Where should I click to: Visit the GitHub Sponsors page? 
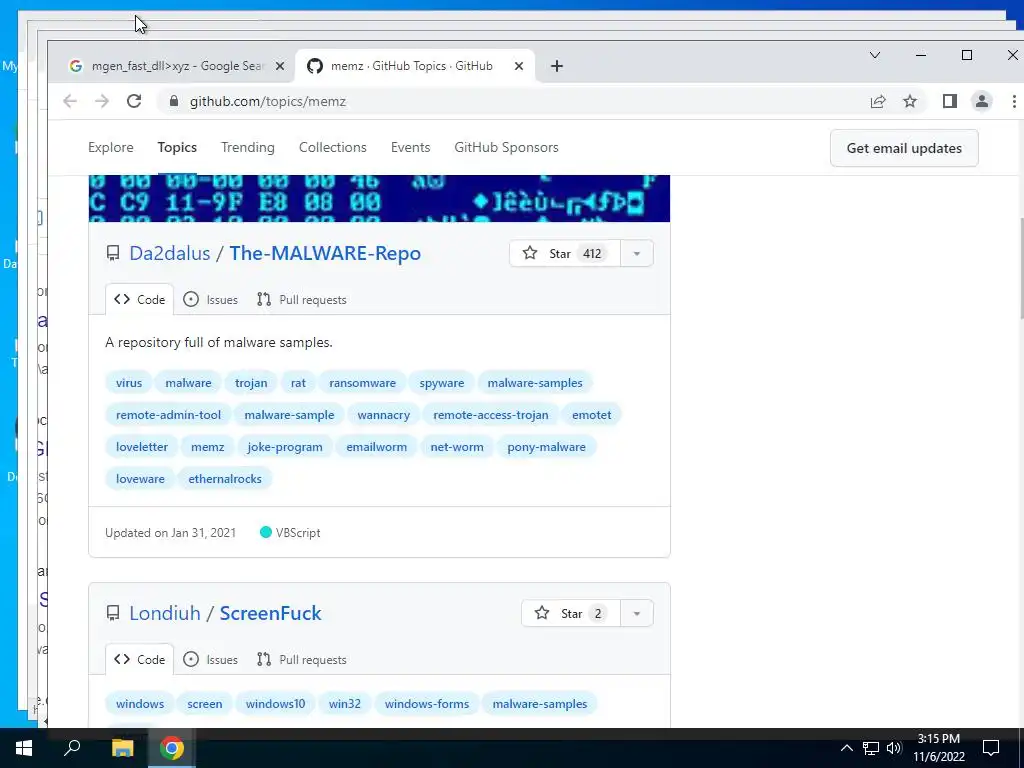click(x=506, y=148)
